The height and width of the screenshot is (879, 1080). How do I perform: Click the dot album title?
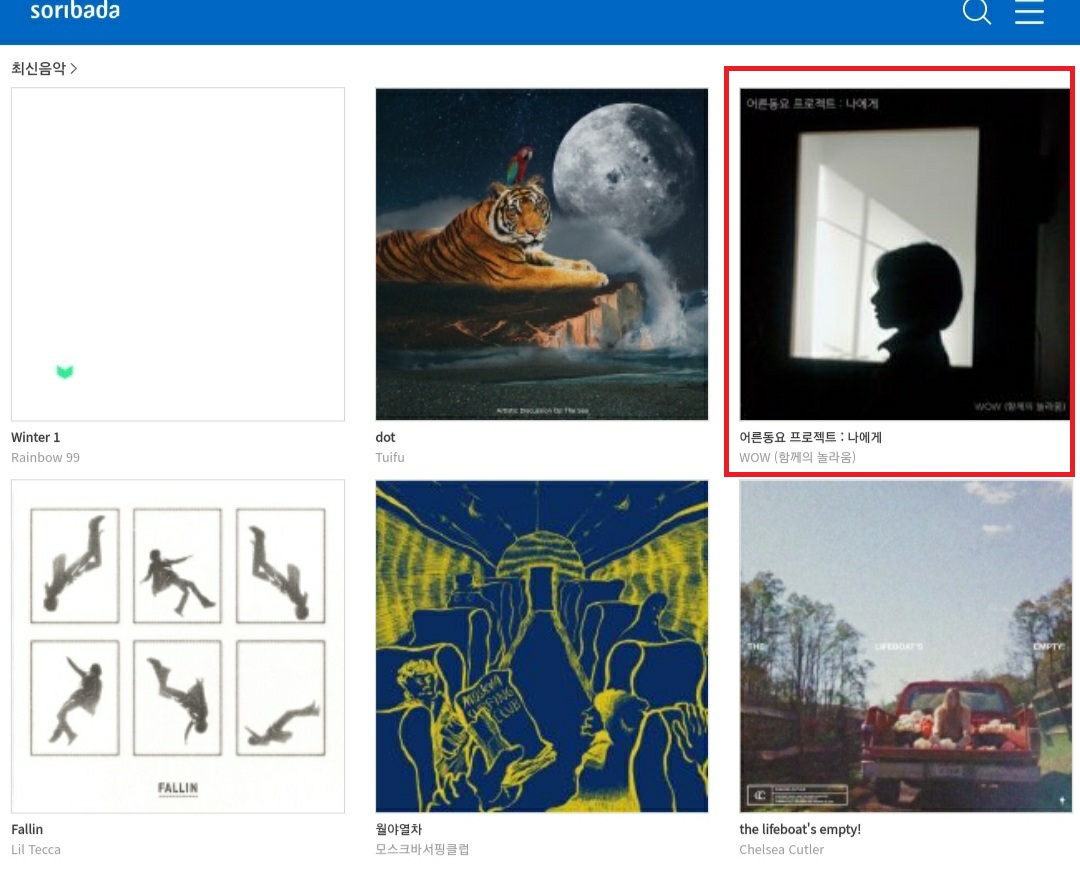click(385, 437)
